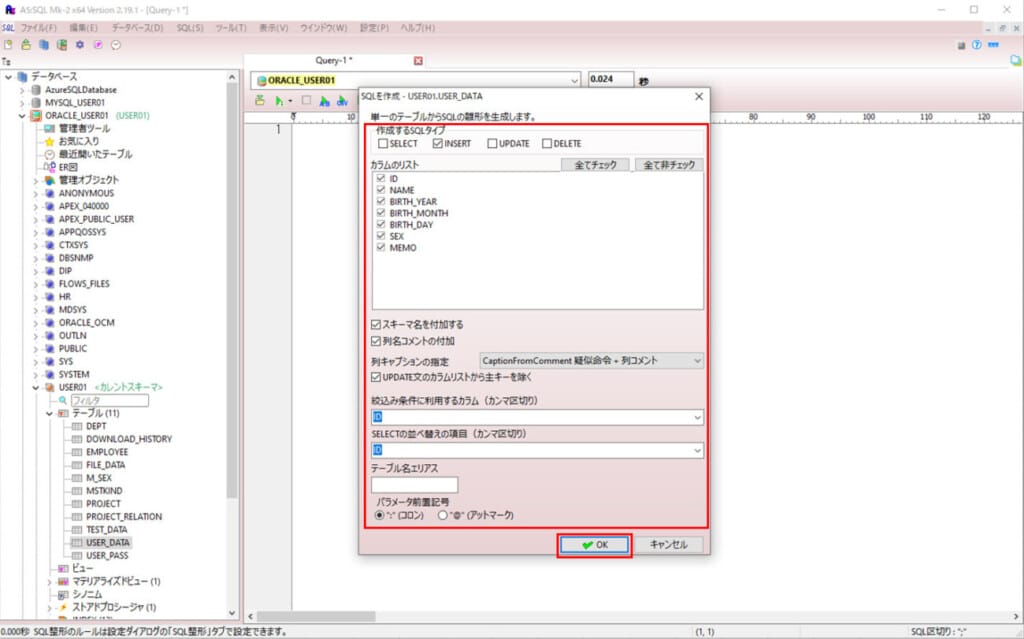Collapse the テーブル (11) tree node
Image resolution: width=1024 pixels, height=639 pixels.
pyautogui.click(x=48, y=412)
